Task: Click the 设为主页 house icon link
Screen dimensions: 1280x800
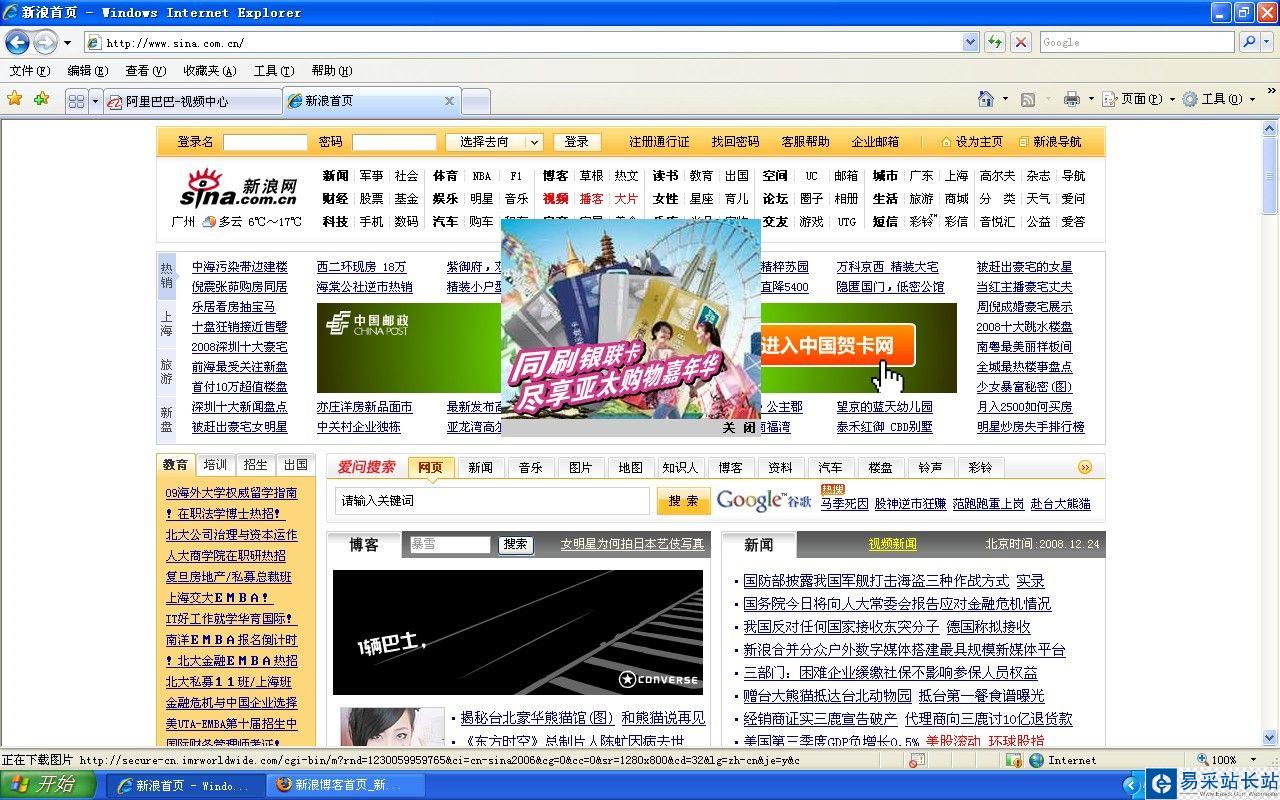Action: [x=971, y=142]
